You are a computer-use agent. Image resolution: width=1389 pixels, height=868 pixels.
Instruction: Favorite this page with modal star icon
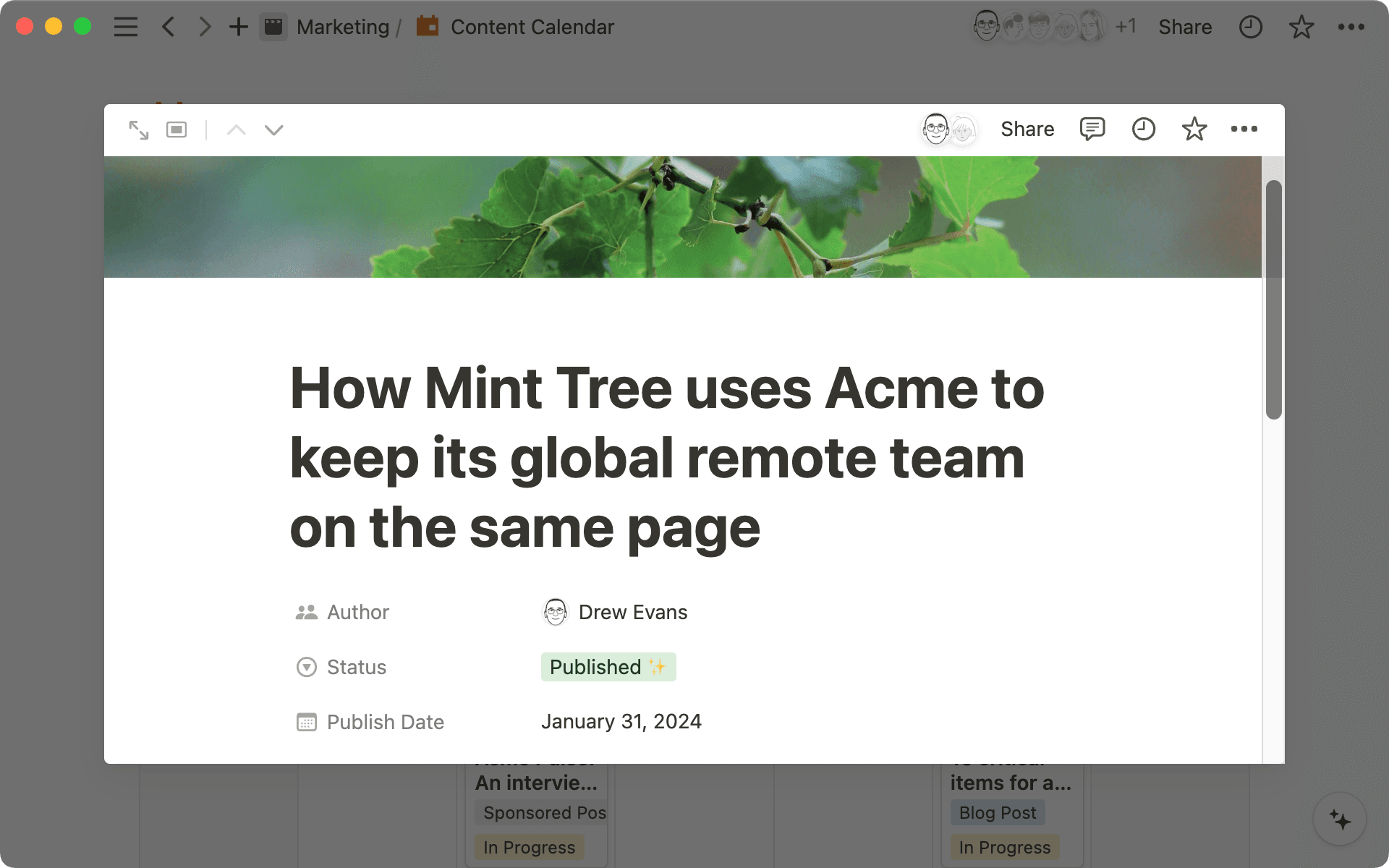coord(1194,129)
